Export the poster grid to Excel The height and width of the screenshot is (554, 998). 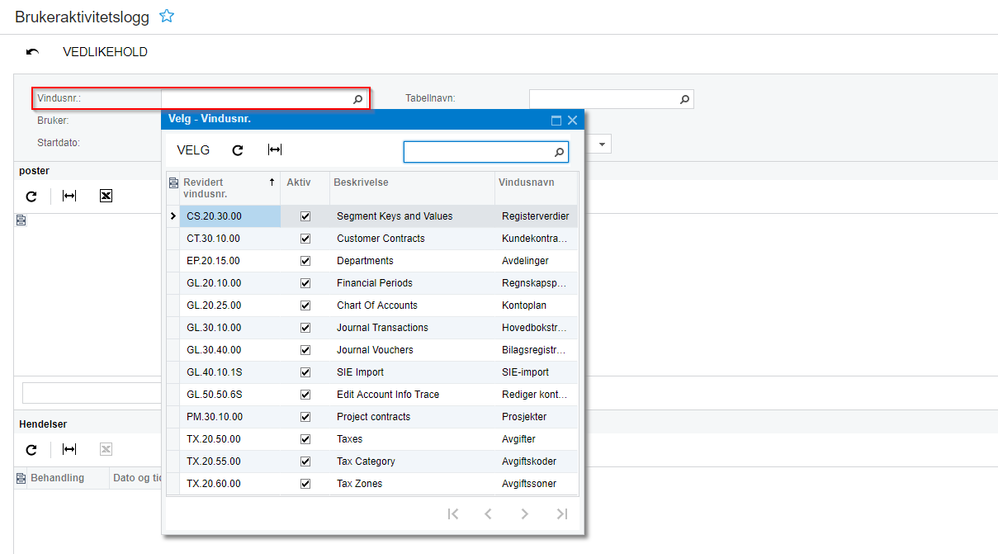[106, 195]
